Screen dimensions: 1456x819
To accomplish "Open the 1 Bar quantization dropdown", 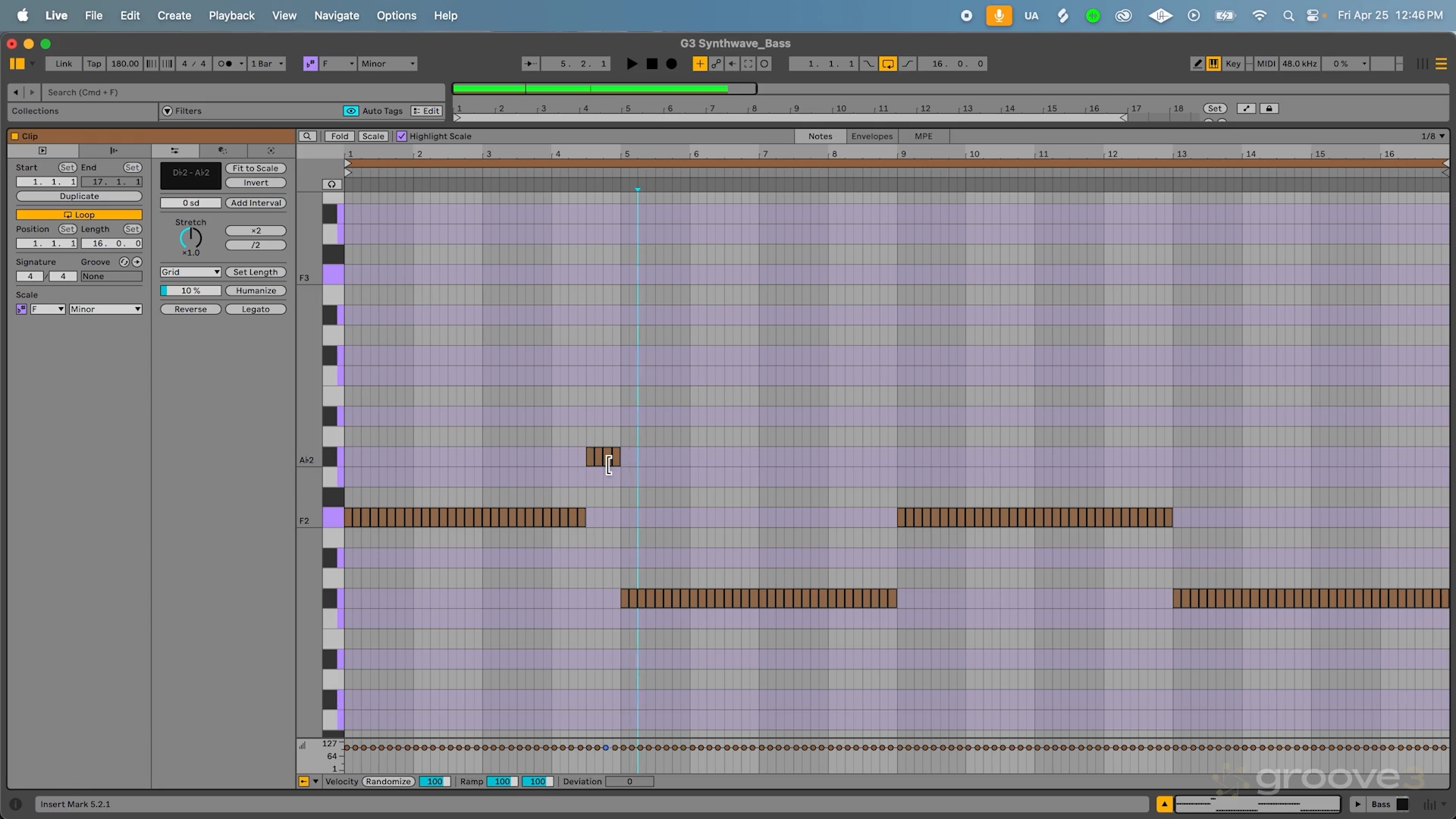I will pos(268,64).
